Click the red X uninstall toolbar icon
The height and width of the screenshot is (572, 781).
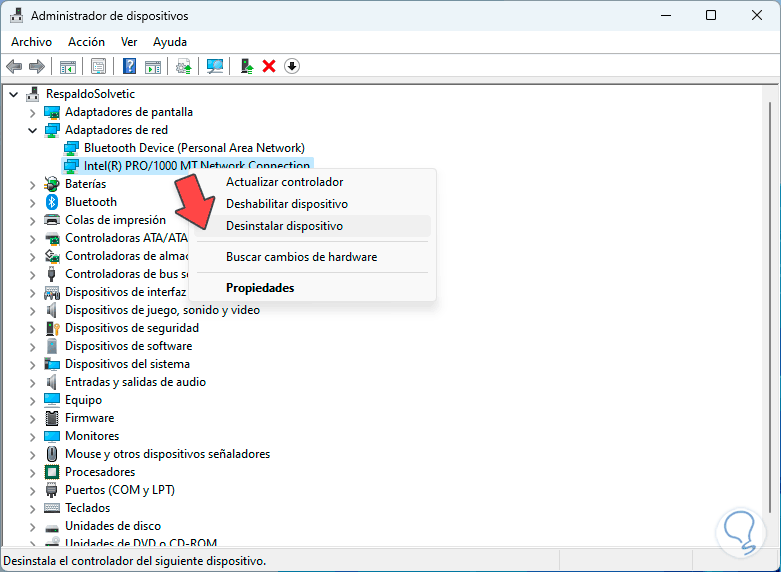click(x=269, y=66)
